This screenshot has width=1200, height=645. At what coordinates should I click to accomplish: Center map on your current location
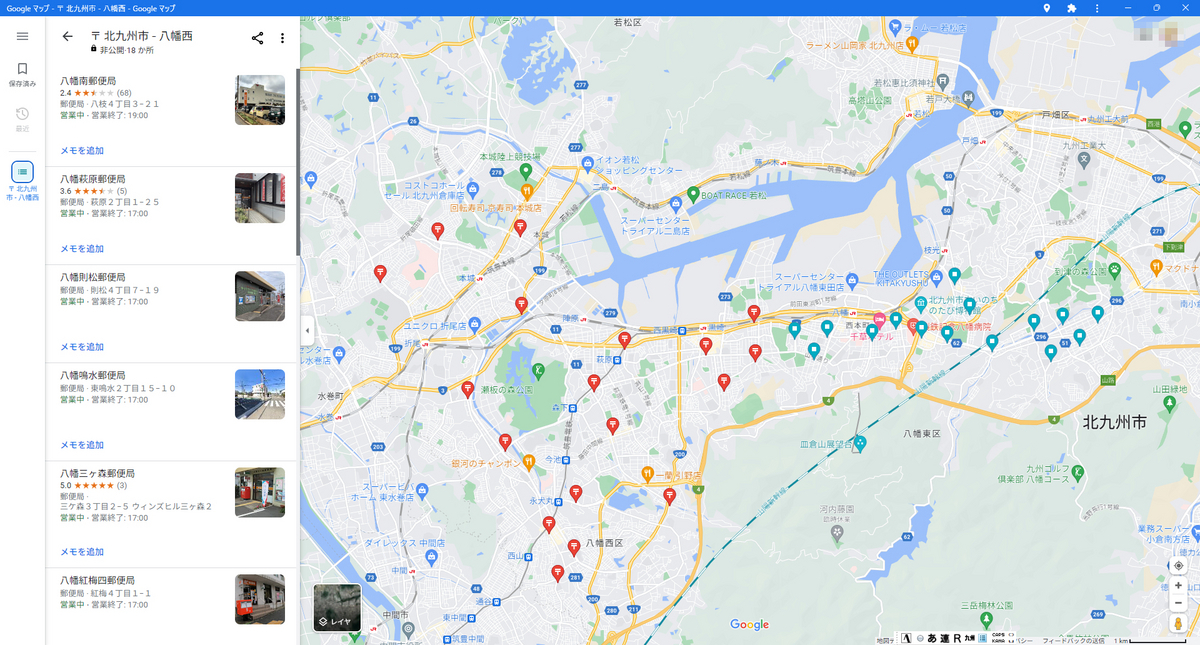click(1178, 566)
